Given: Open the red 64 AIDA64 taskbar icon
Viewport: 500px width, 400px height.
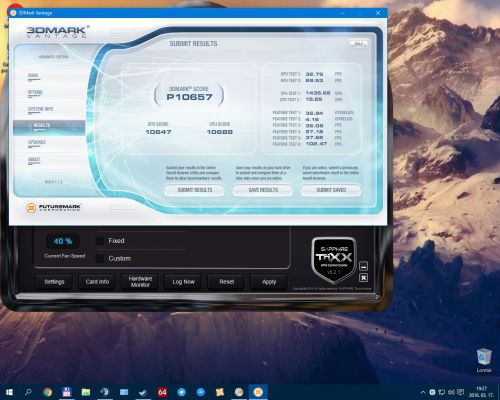Looking at the screenshot, I should click(162, 392).
